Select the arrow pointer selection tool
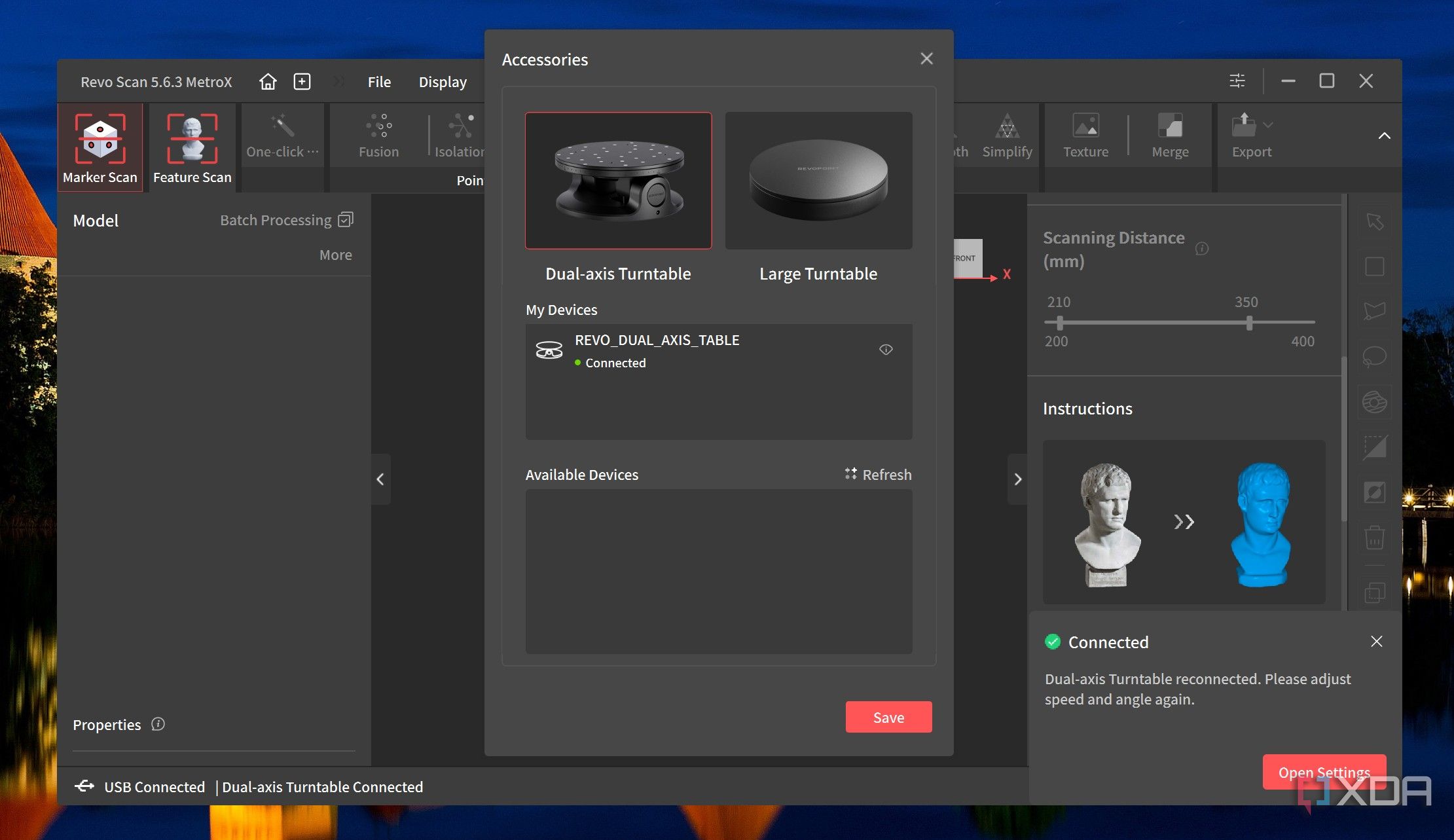Screen dimensions: 1454x840 point(1374,221)
